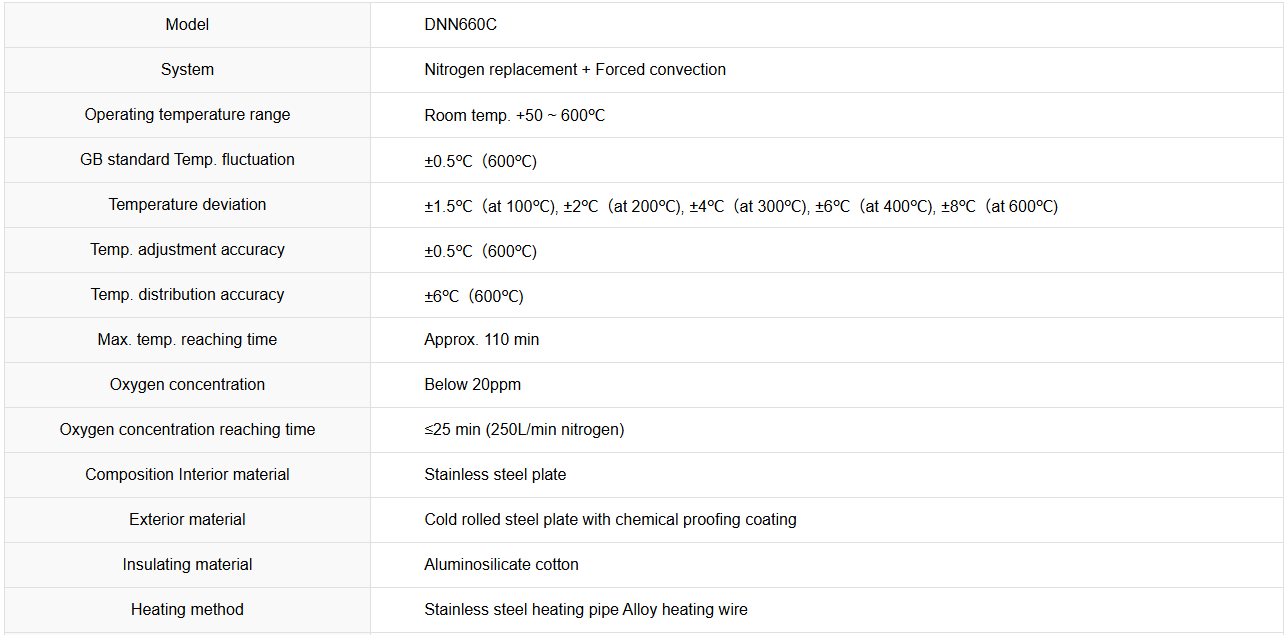Select the ±6℃ (600℃) value
Viewport: 1286px width, 635px height.
pyautogui.click(x=474, y=296)
